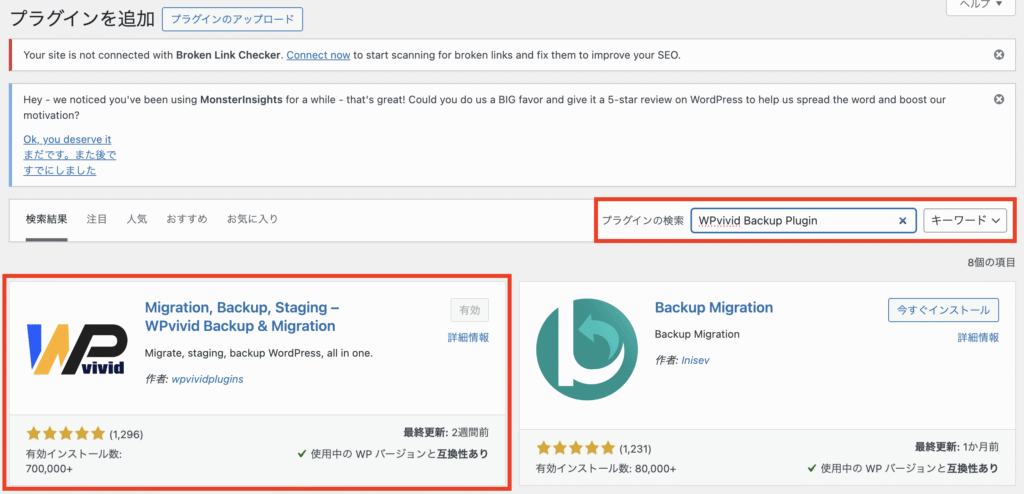Clear the plugin search field

tap(903, 221)
